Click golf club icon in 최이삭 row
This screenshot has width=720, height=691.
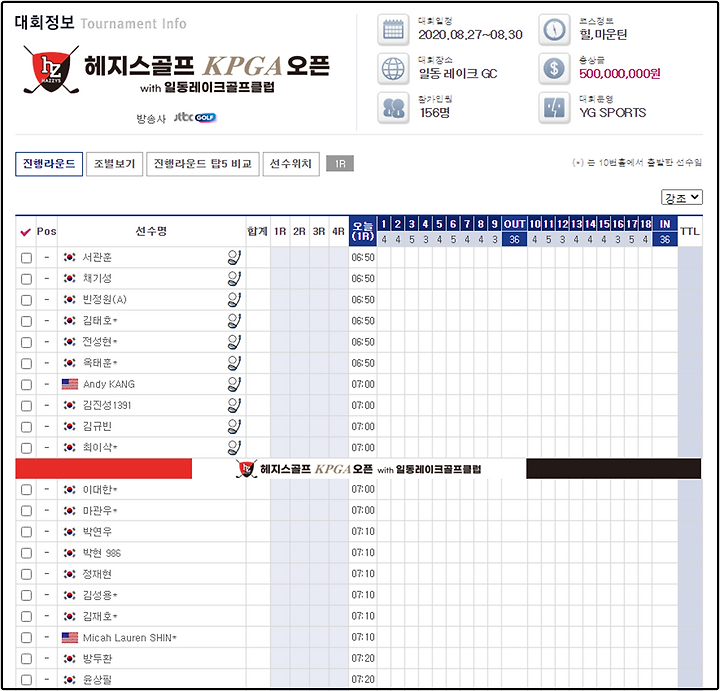(x=234, y=447)
